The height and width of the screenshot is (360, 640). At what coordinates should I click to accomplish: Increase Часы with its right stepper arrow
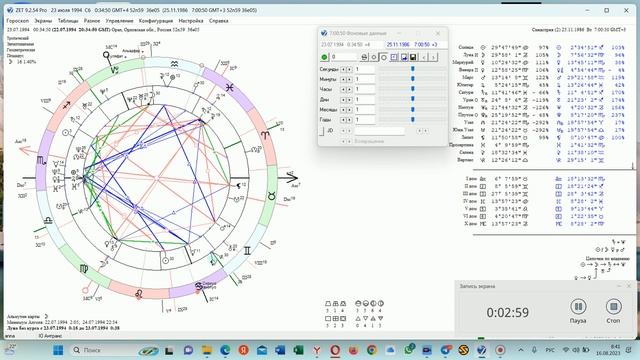click(x=349, y=89)
